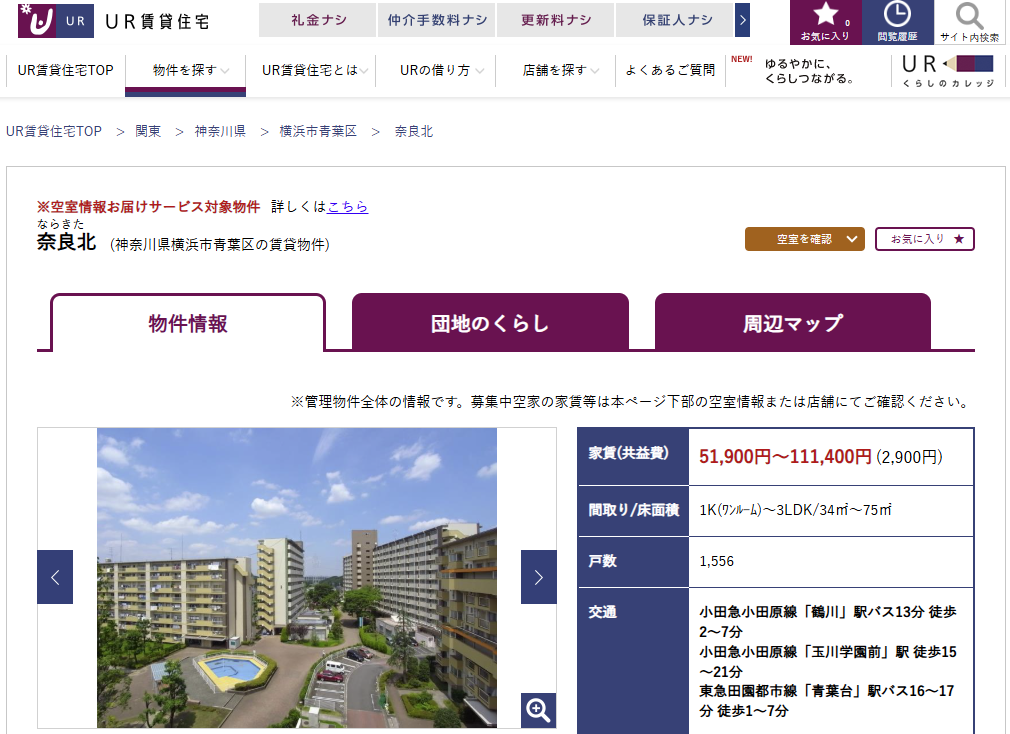Open the サイト内検索 magnifier icon
Viewport: 1010px width, 734px height.
click(969, 22)
